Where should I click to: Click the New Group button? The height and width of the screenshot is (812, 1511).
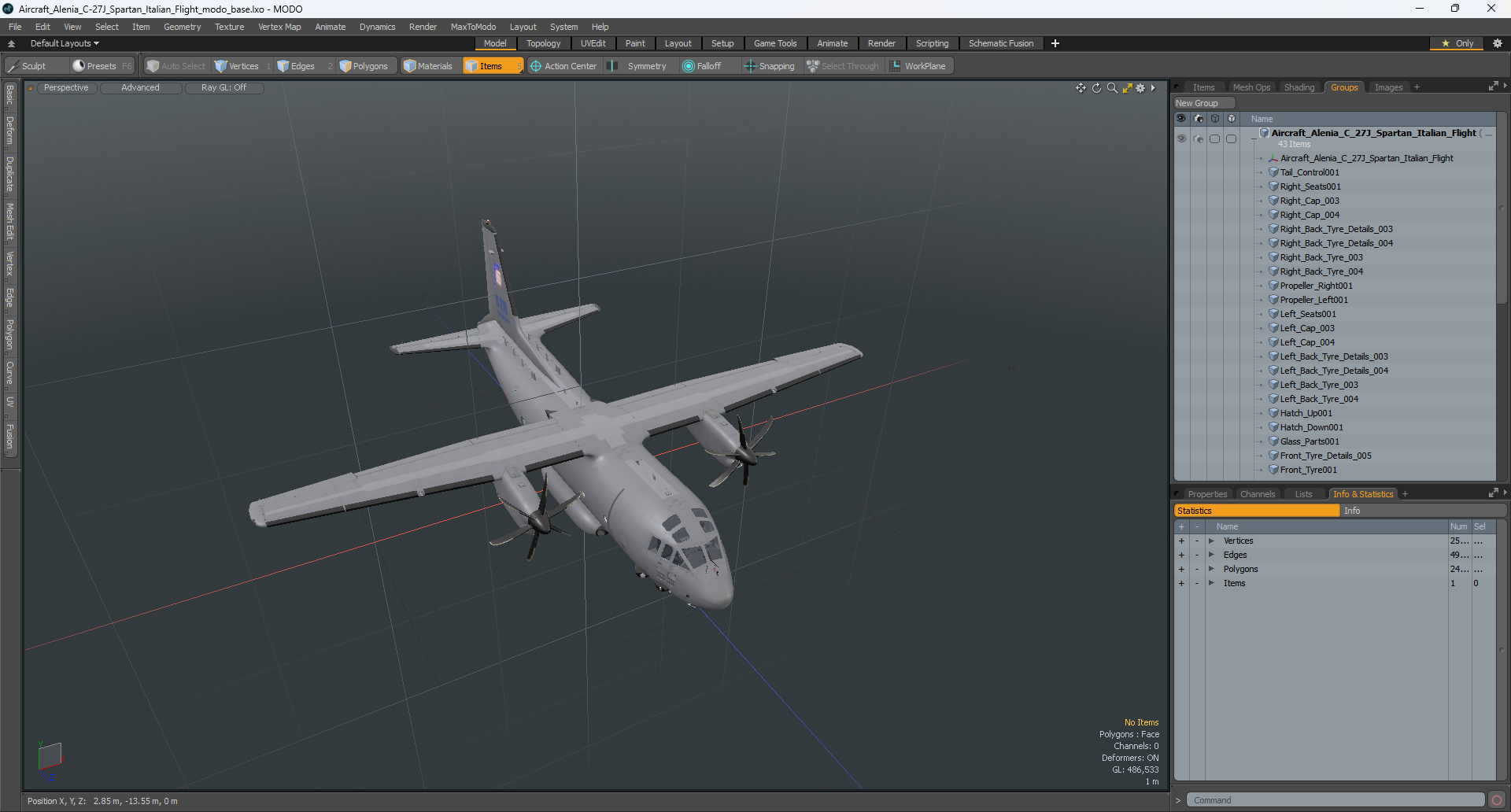tap(1204, 103)
